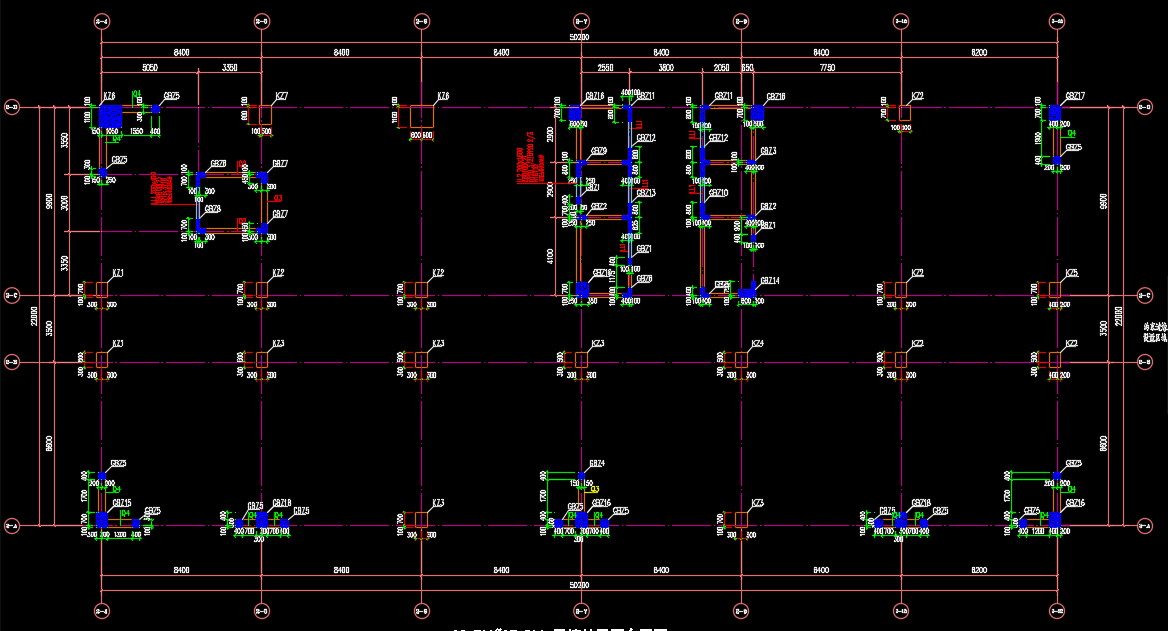The height and width of the screenshot is (631, 1168).
Task: Click the KZ7 column label
Action: coord(282,96)
